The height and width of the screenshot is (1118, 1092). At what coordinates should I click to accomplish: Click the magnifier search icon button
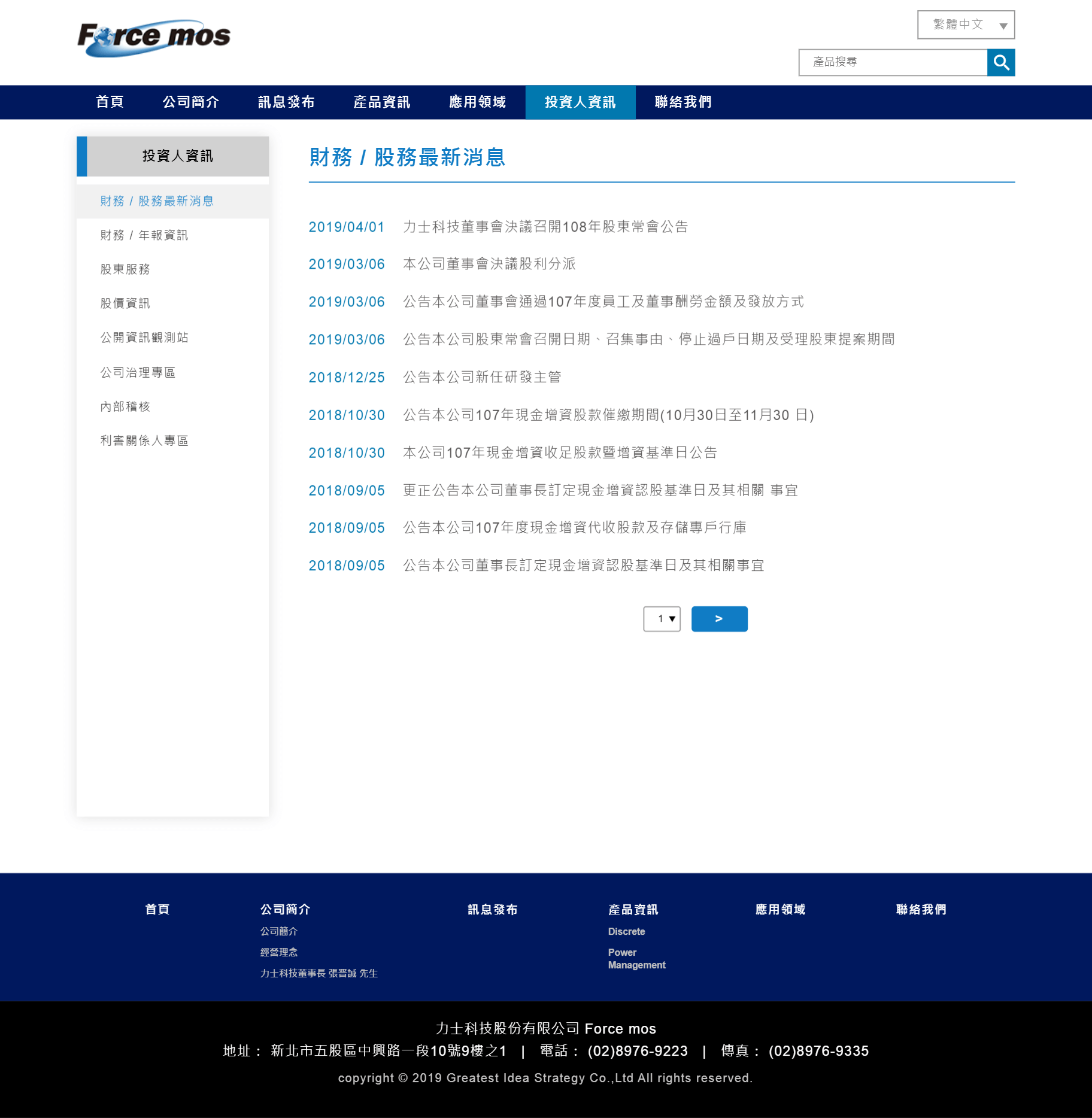click(x=1001, y=62)
